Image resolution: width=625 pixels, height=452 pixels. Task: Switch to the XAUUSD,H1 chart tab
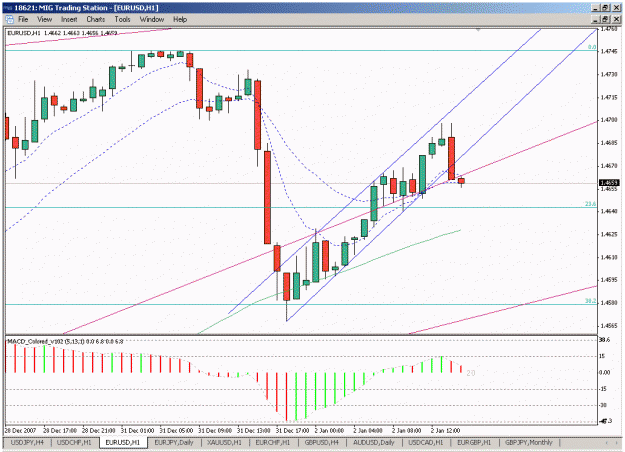pos(224,442)
